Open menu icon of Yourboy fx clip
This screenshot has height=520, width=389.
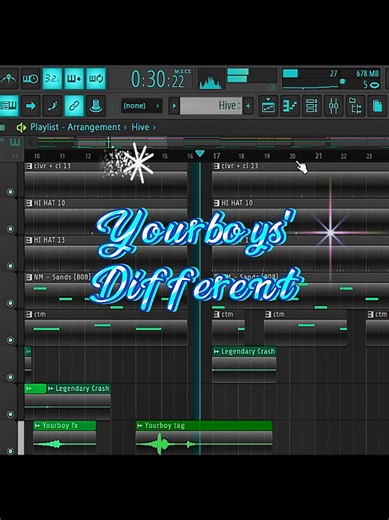coord(38,426)
